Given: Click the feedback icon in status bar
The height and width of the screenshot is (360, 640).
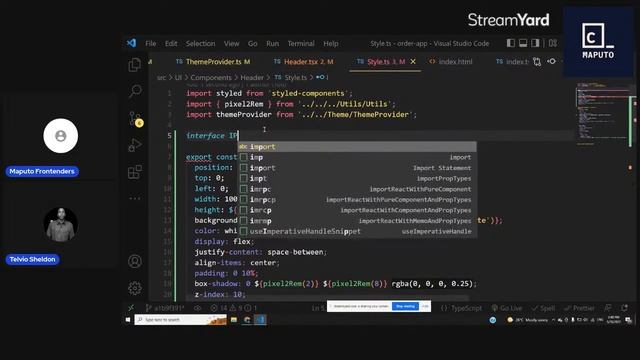Looking at the screenshot, I should pyautogui.click(x=608, y=308).
